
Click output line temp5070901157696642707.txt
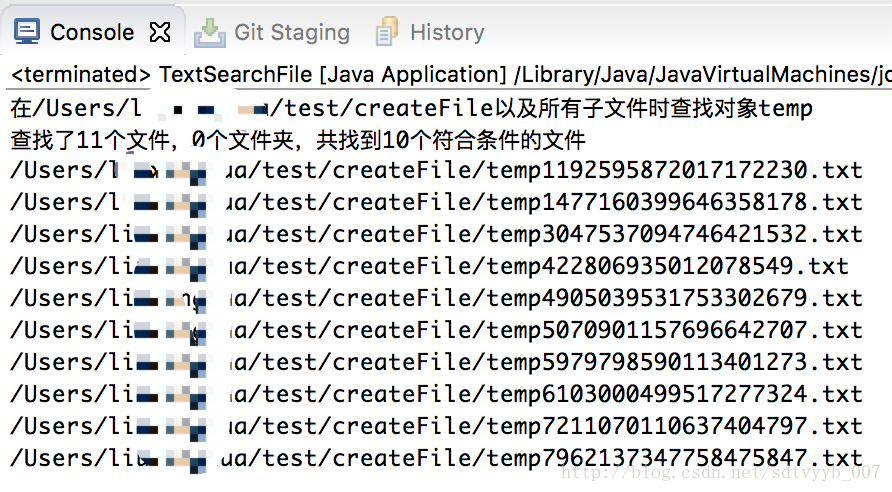pos(436,330)
